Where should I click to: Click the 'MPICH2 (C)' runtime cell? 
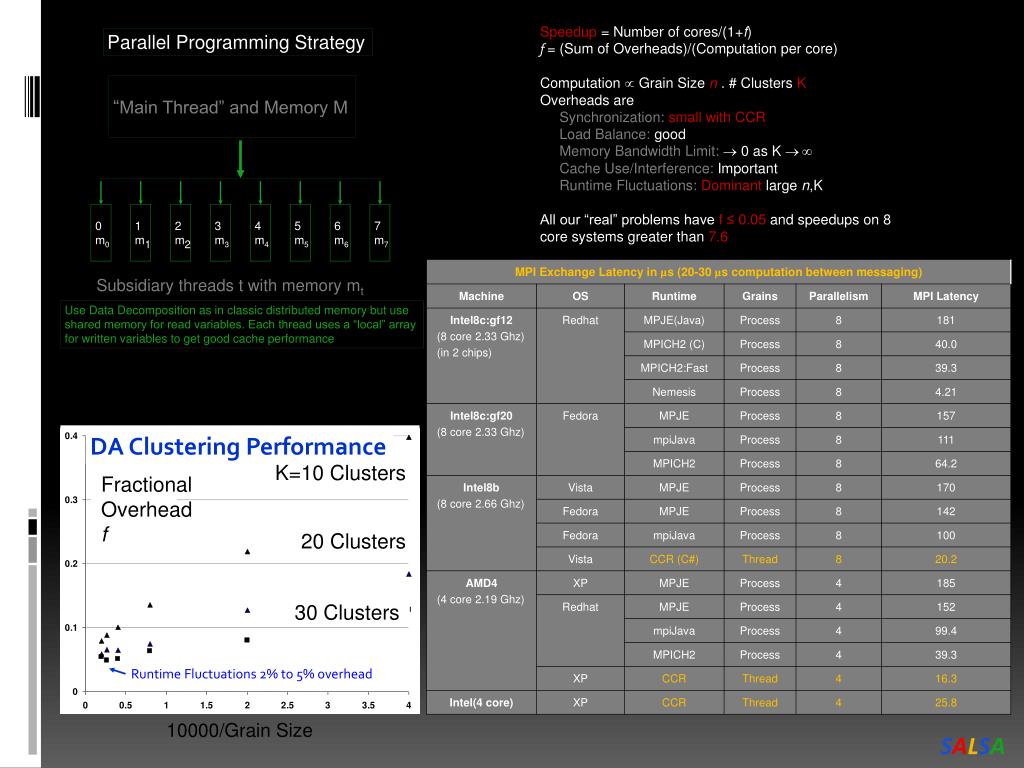pyautogui.click(x=674, y=344)
